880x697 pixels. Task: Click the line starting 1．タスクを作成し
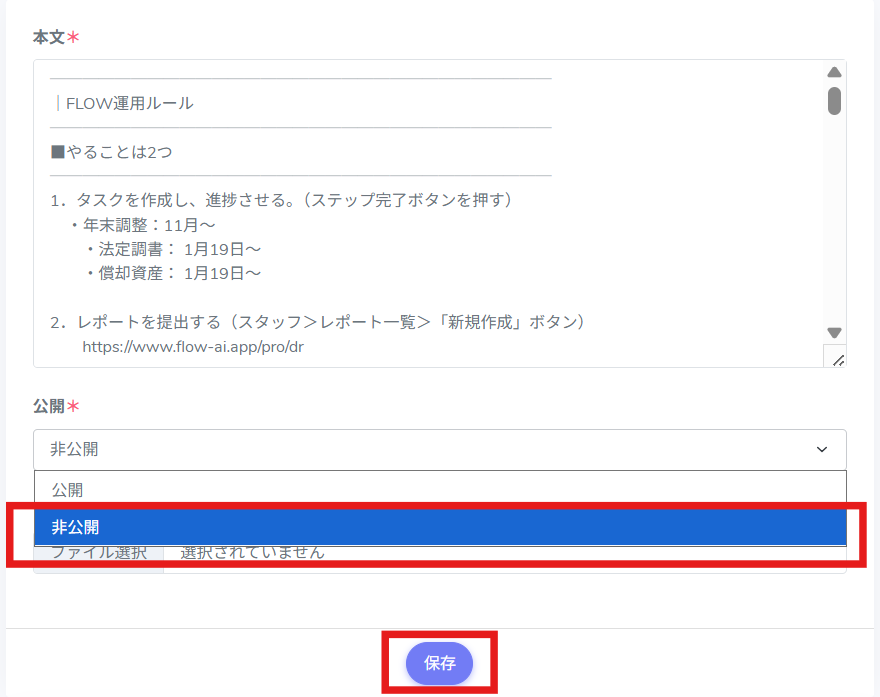point(280,200)
